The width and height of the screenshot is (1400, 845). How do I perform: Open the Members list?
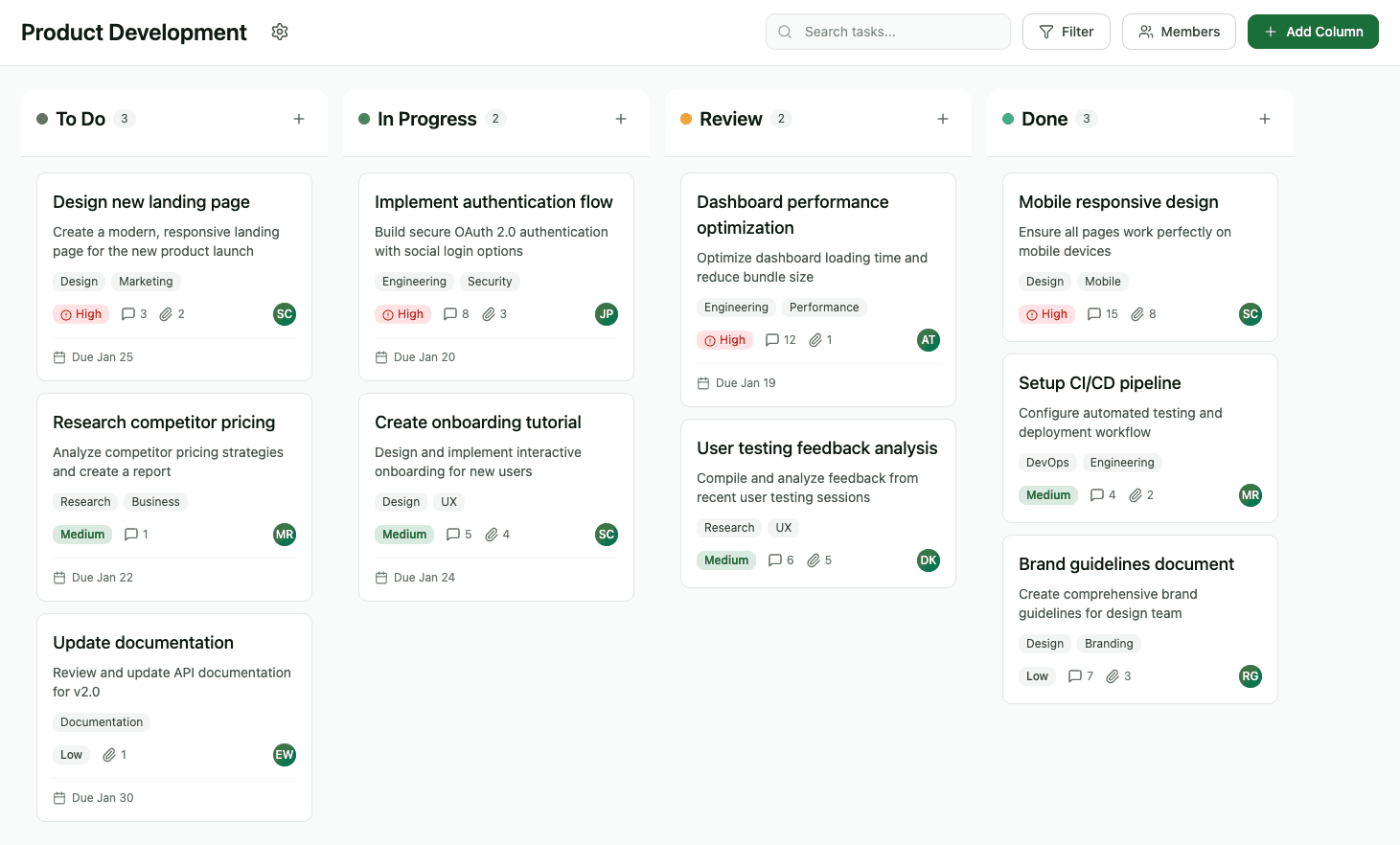[x=1179, y=32]
